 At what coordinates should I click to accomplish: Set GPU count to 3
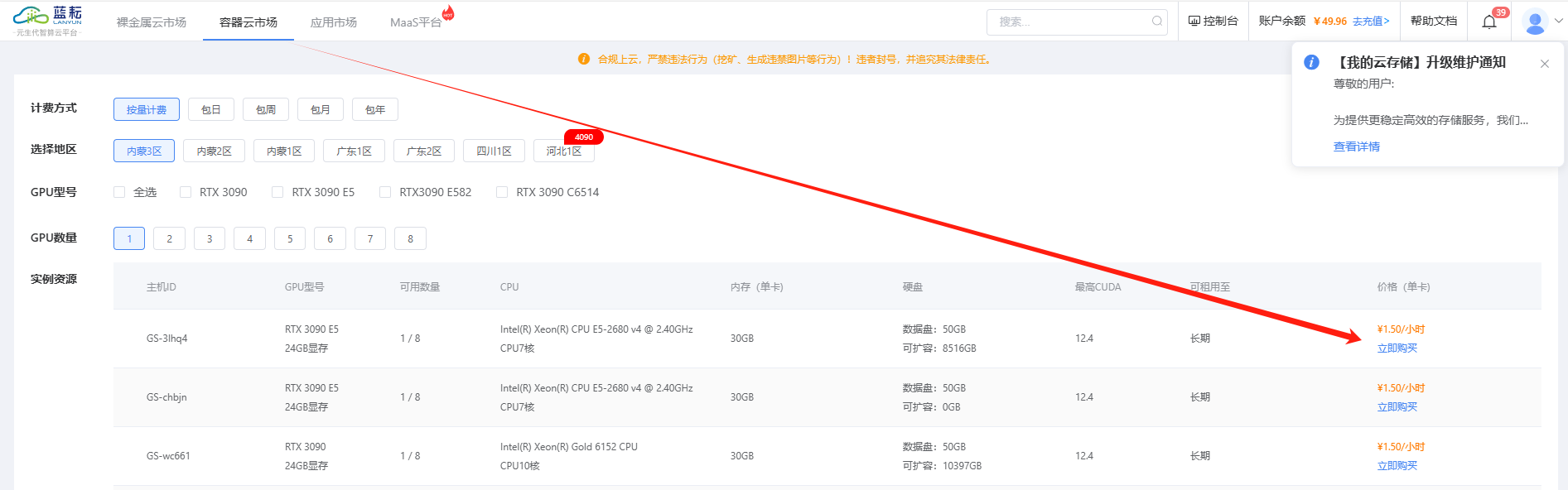point(210,238)
